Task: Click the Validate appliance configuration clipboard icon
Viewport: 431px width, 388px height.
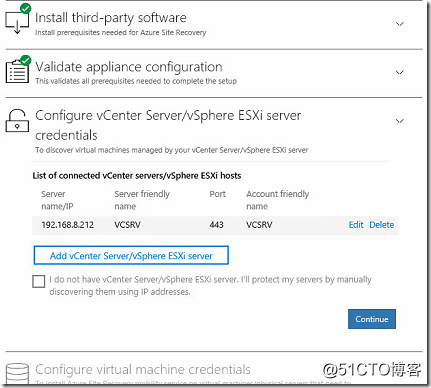Action: [17, 70]
